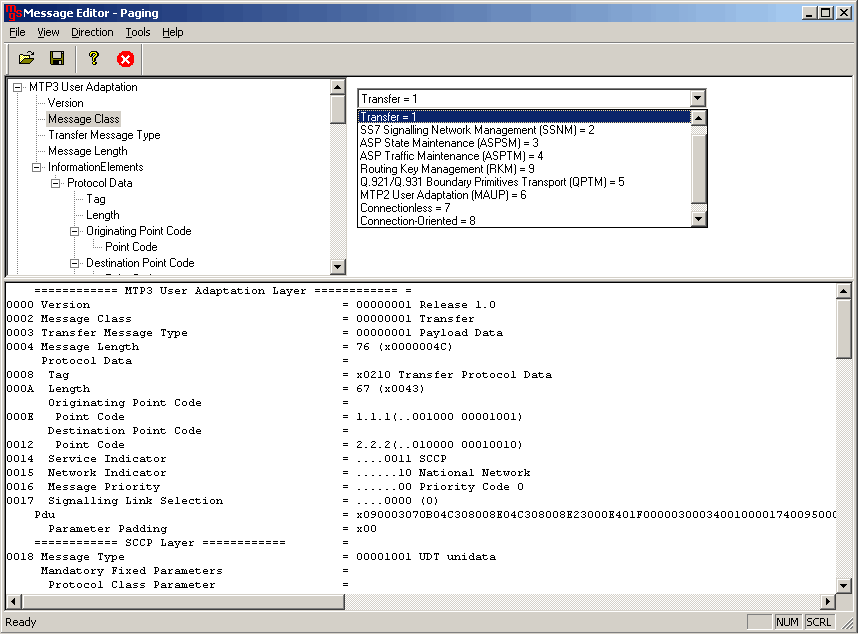858x634 pixels.
Task: Select Transfer Message Type in the tree
Action: pyautogui.click(x=104, y=134)
